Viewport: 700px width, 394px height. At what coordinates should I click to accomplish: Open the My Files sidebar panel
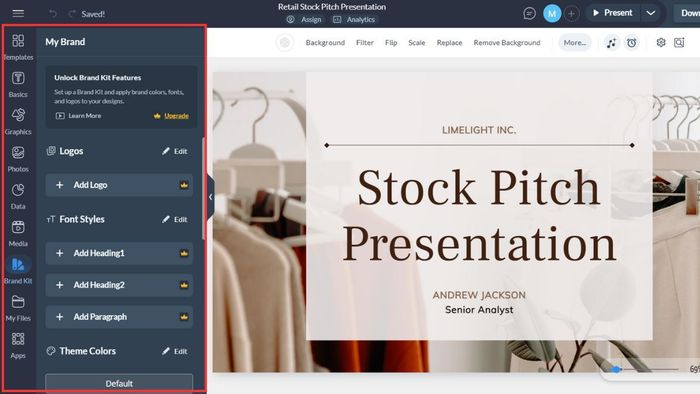coord(18,308)
